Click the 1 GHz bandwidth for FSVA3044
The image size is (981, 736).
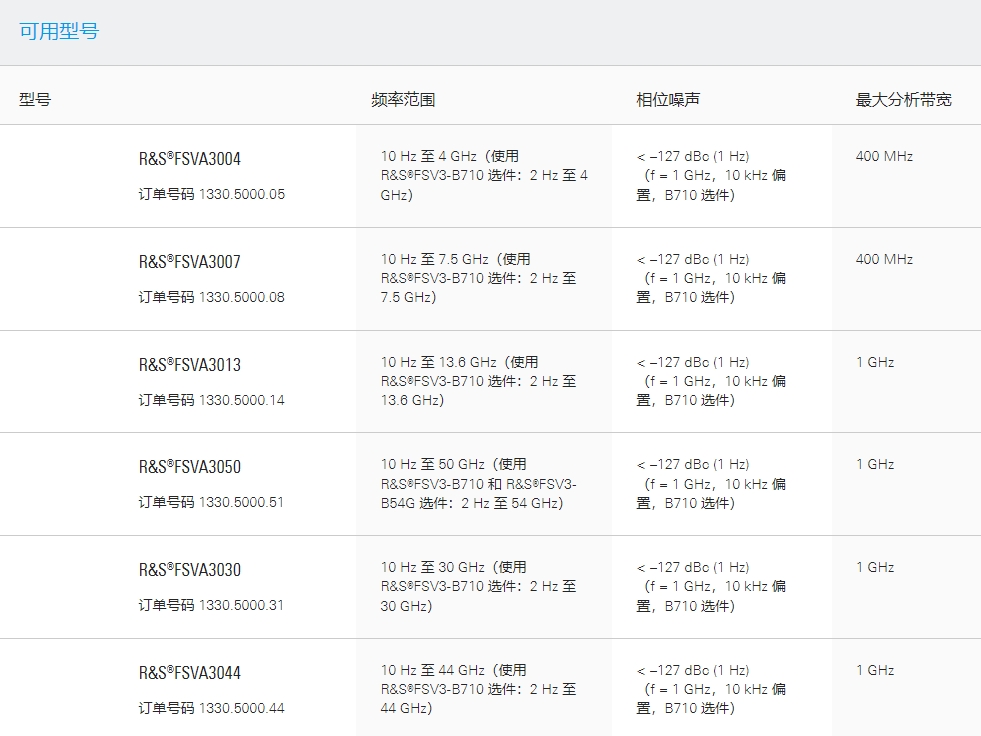875,670
